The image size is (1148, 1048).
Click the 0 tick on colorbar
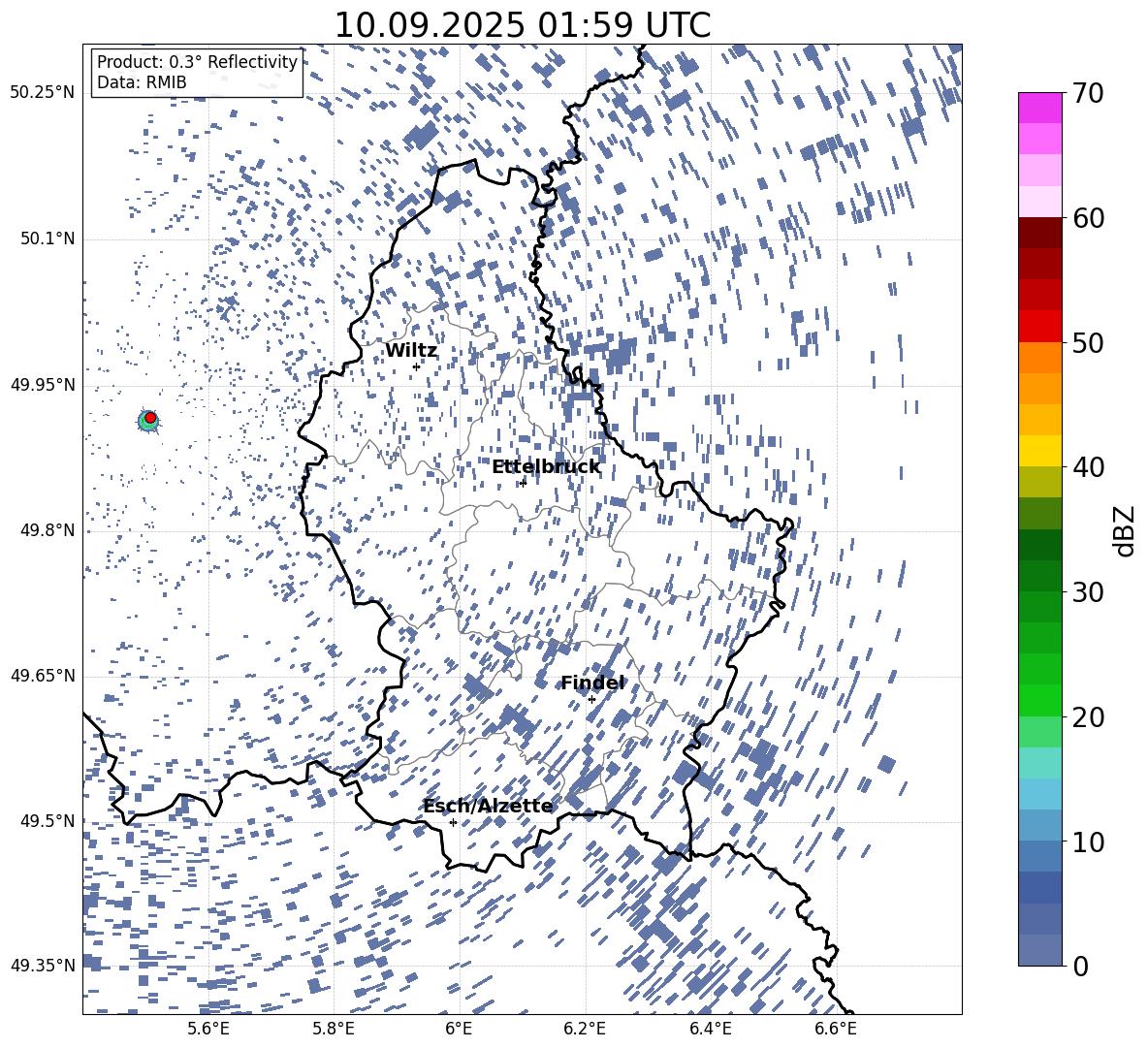point(1079,966)
